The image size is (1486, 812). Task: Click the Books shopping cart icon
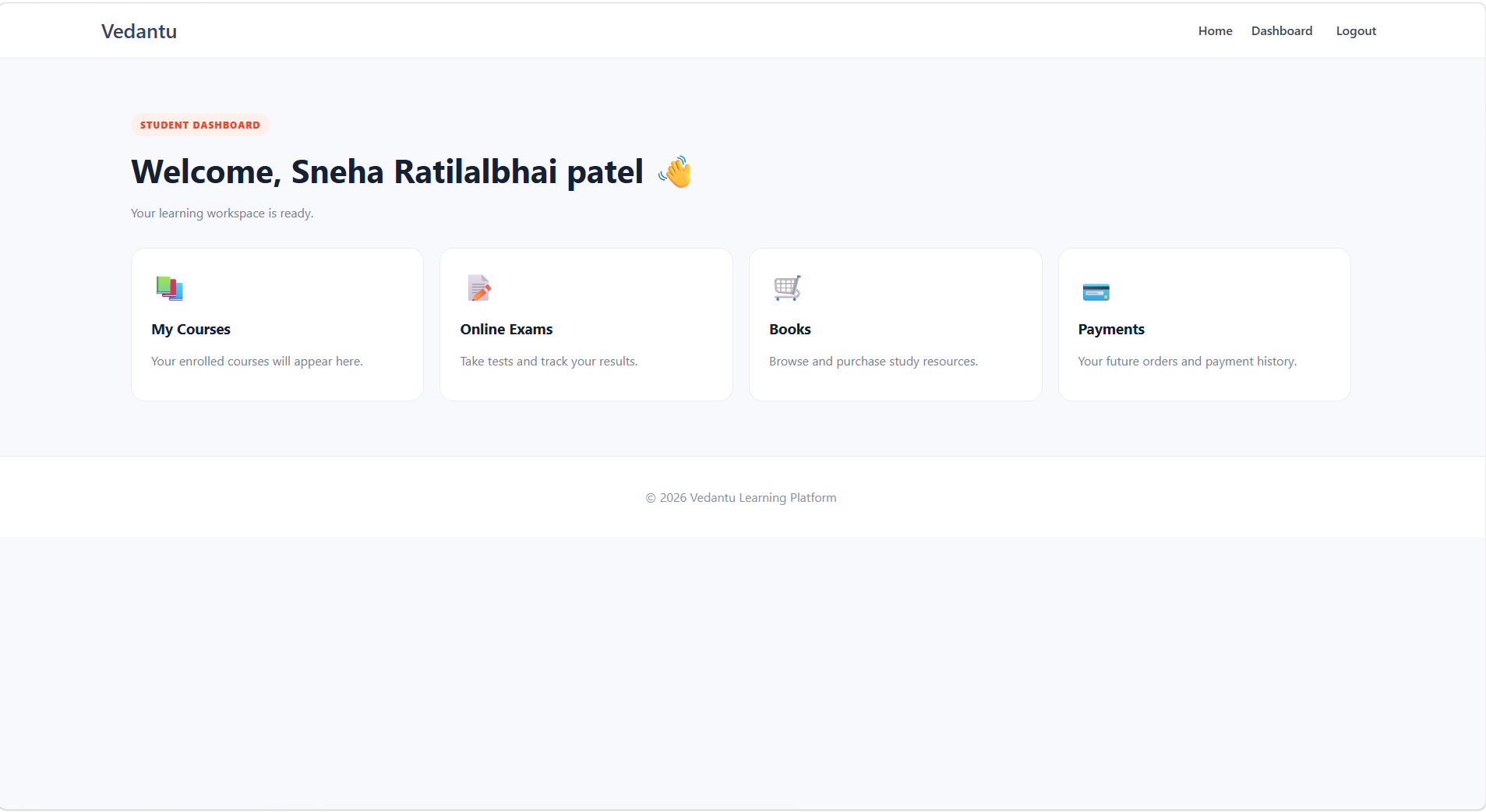[787, 288]
